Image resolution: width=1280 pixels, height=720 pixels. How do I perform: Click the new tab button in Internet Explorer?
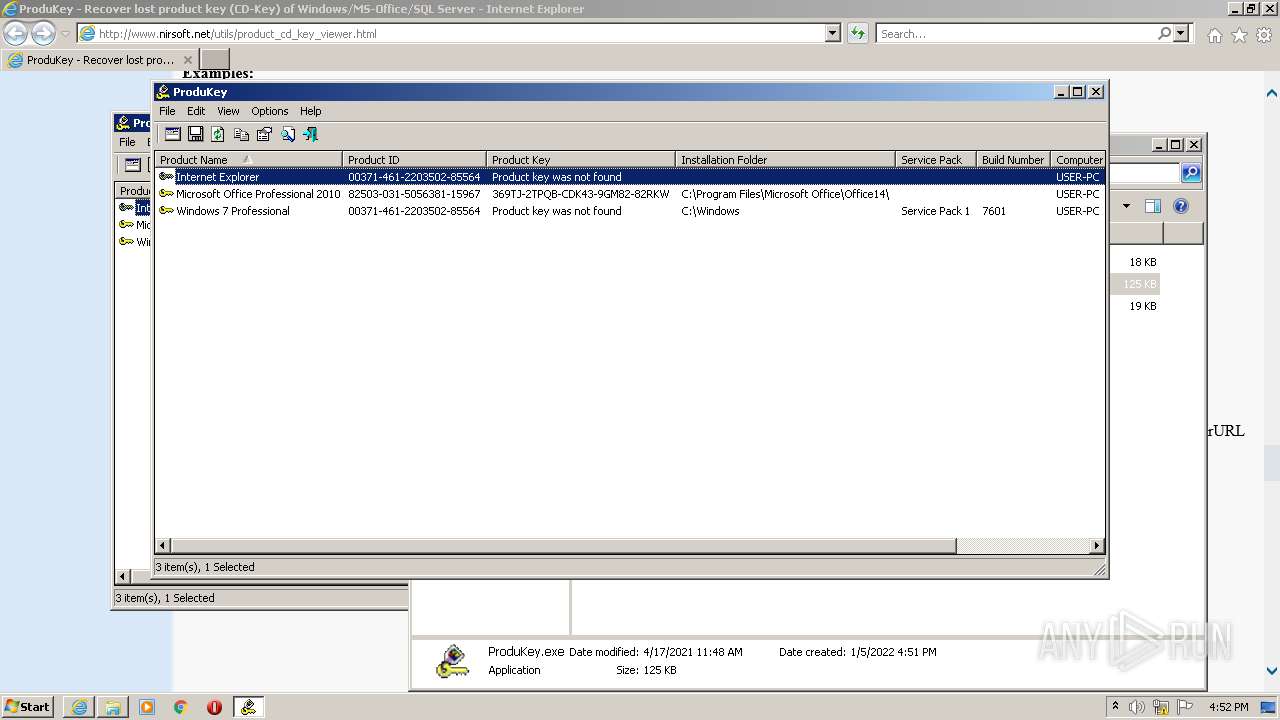215,60
